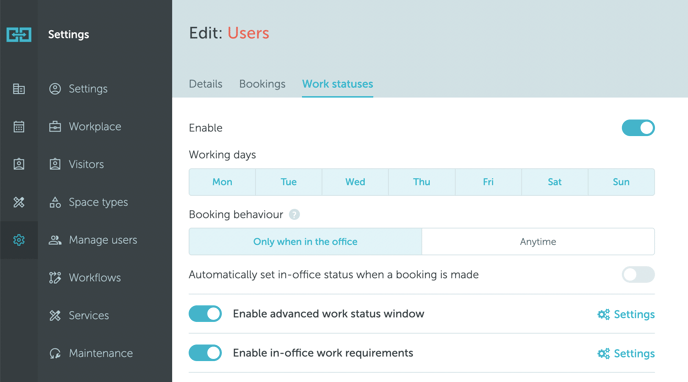688x382 pixels.
Task: Open Booking behaviour help question mark
Action: click(294, 214)
